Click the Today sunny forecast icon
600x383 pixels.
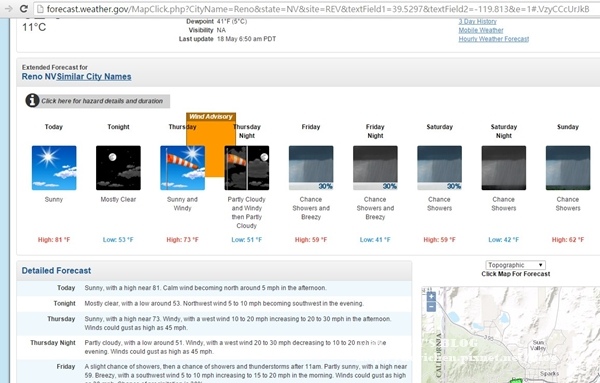[x=54, y=168]
